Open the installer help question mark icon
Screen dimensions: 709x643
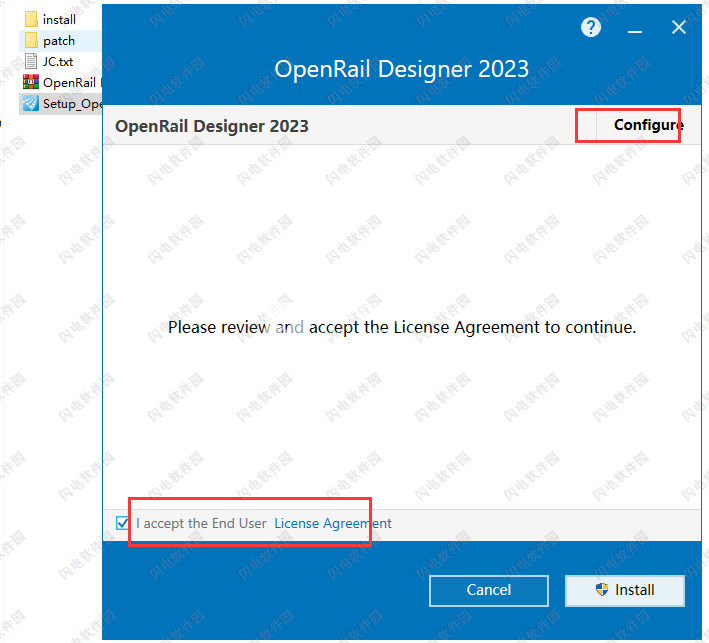click(591, 28)
